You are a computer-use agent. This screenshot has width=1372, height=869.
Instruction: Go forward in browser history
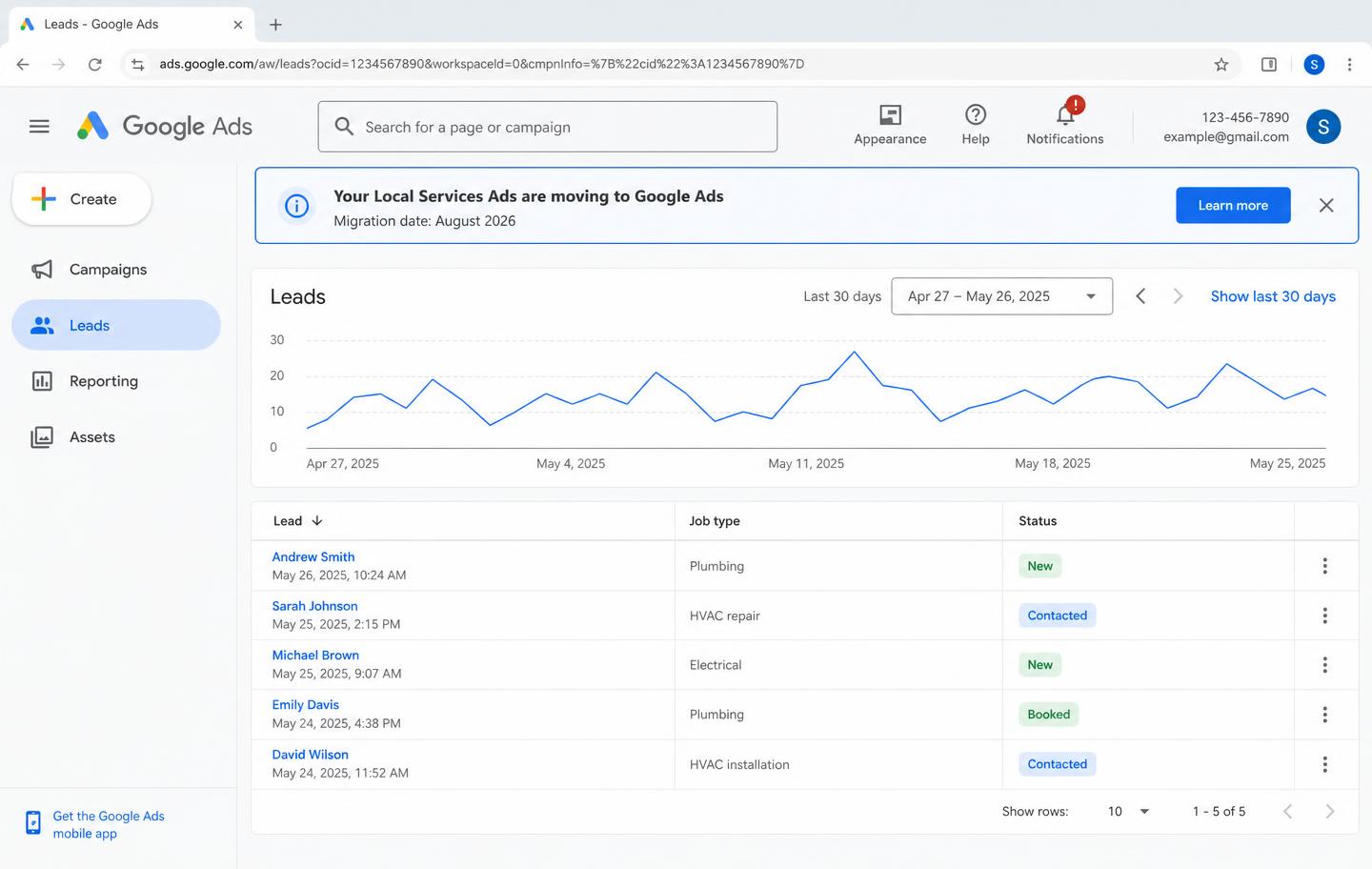tap(59, 64)
